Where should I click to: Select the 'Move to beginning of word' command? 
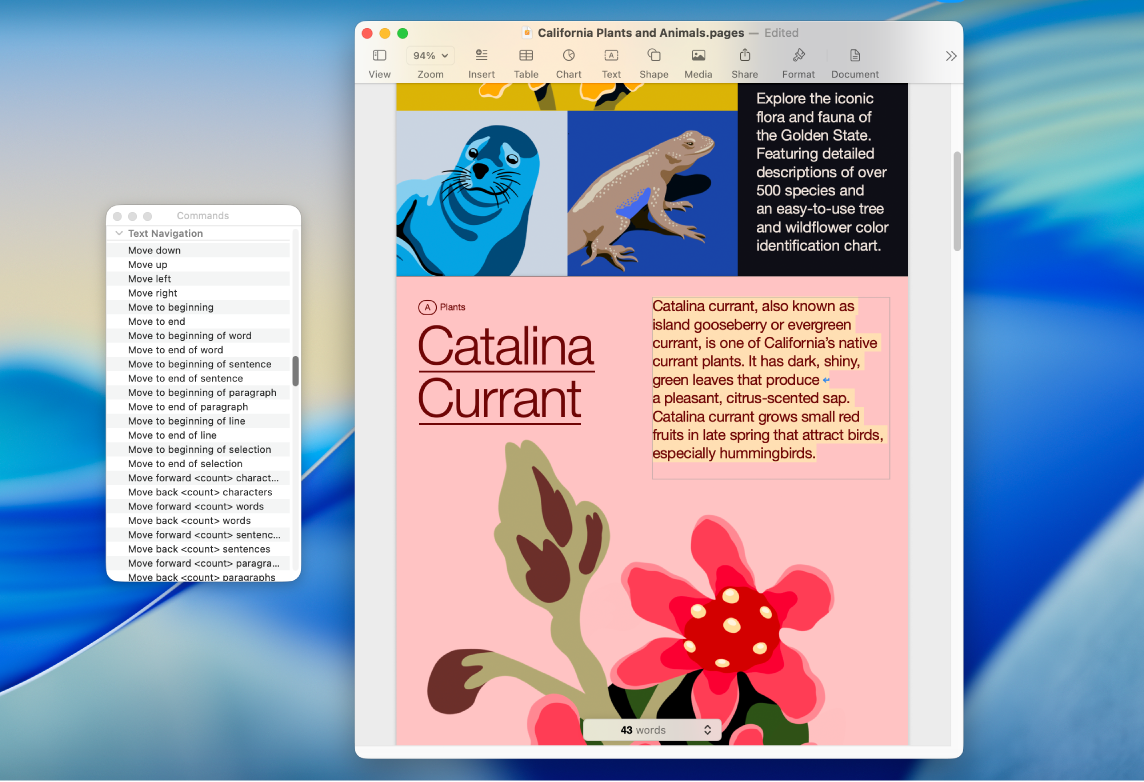pos(189,336)
